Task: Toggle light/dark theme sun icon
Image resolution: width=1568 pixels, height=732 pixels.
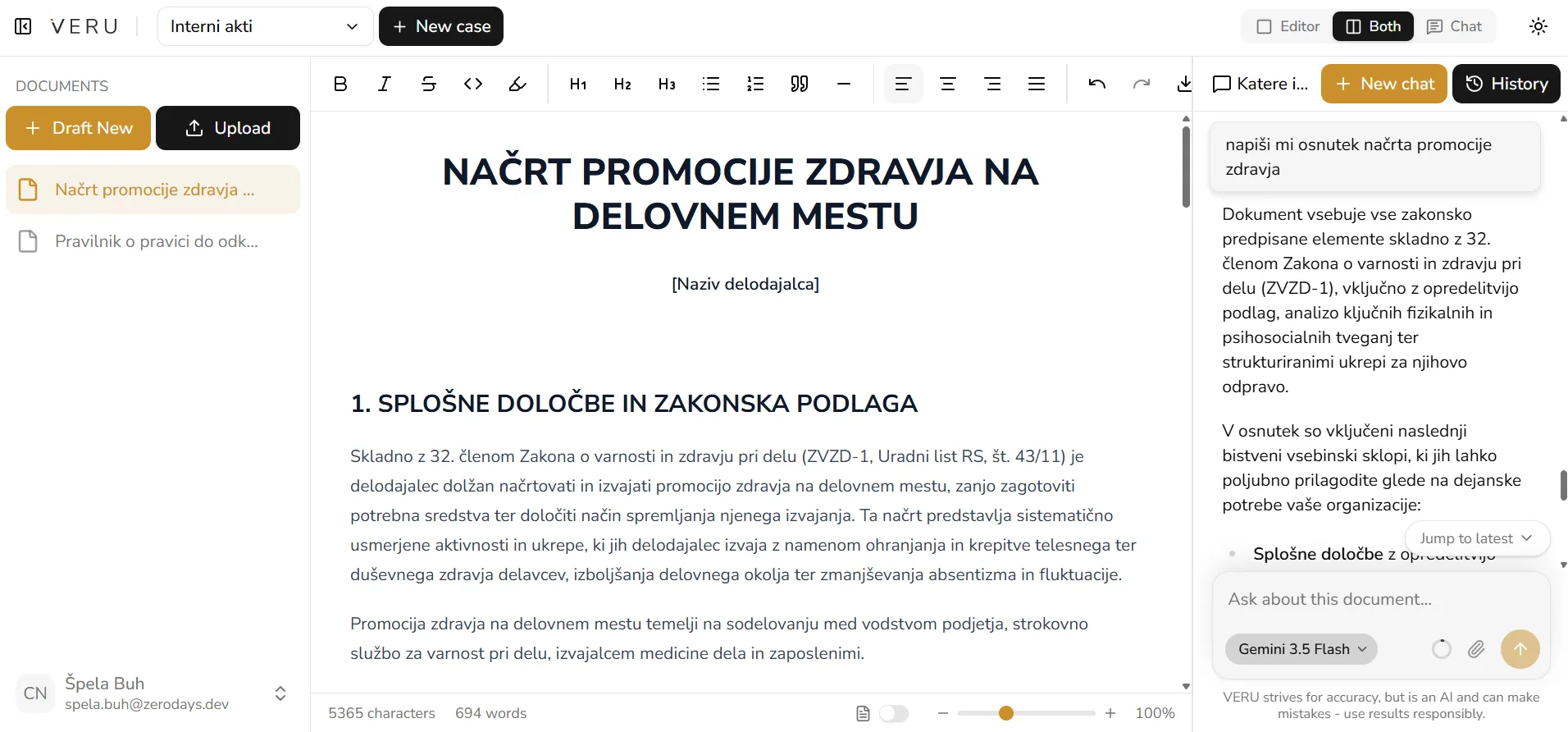Action: coord(1538,26)
